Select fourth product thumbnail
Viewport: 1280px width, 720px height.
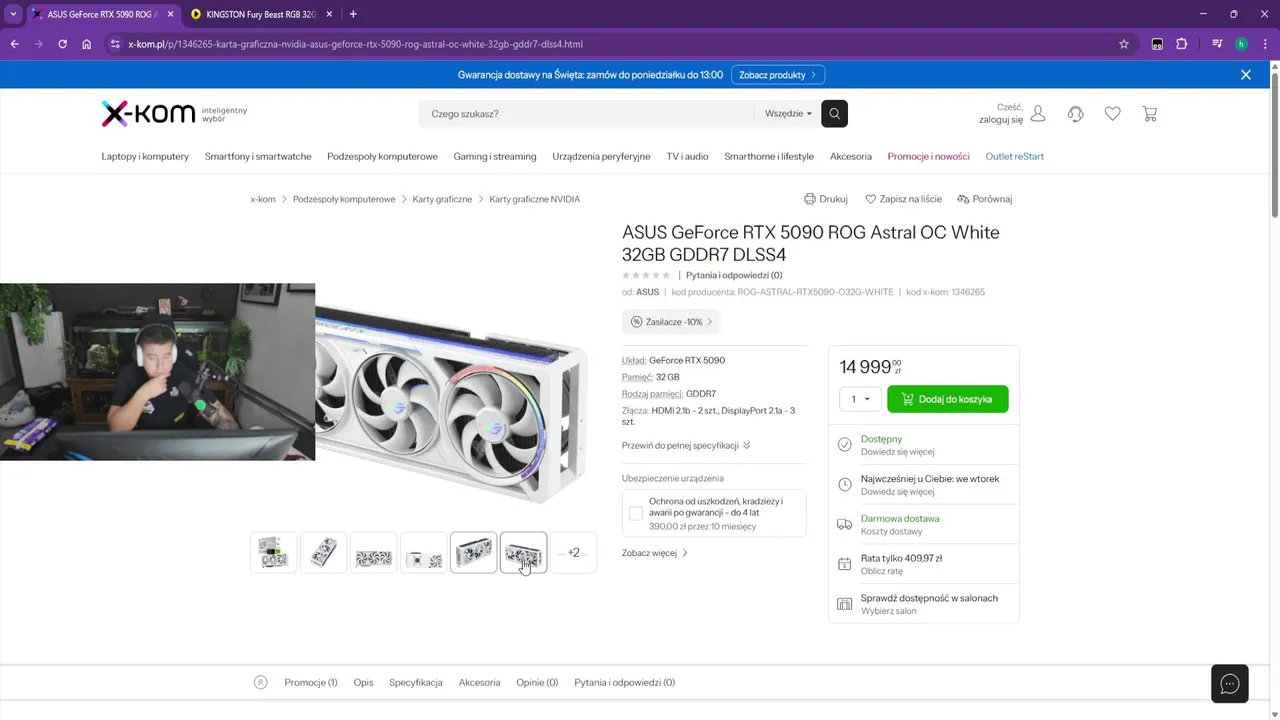tap(423, 553)
